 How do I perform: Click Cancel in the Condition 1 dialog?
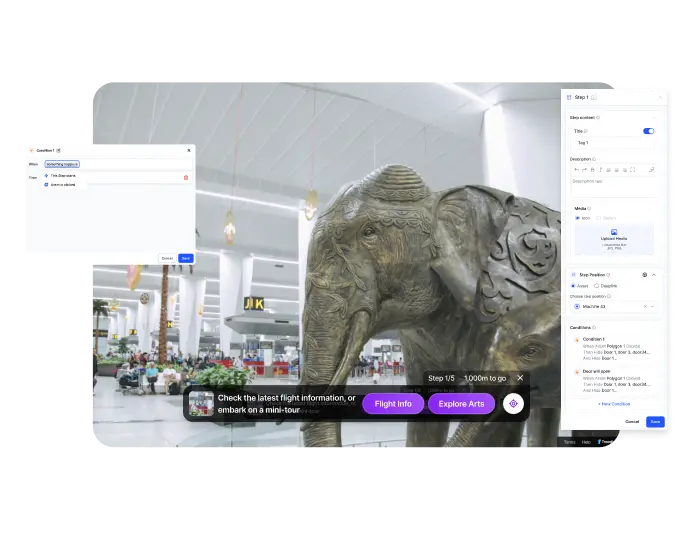coord(167,258)
